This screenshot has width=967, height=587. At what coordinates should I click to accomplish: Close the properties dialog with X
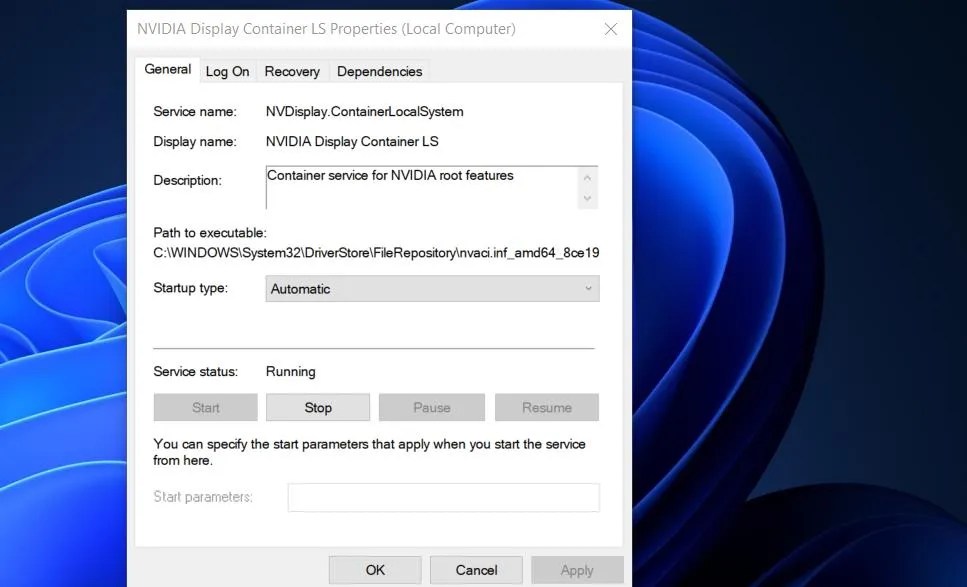(611, 29)
